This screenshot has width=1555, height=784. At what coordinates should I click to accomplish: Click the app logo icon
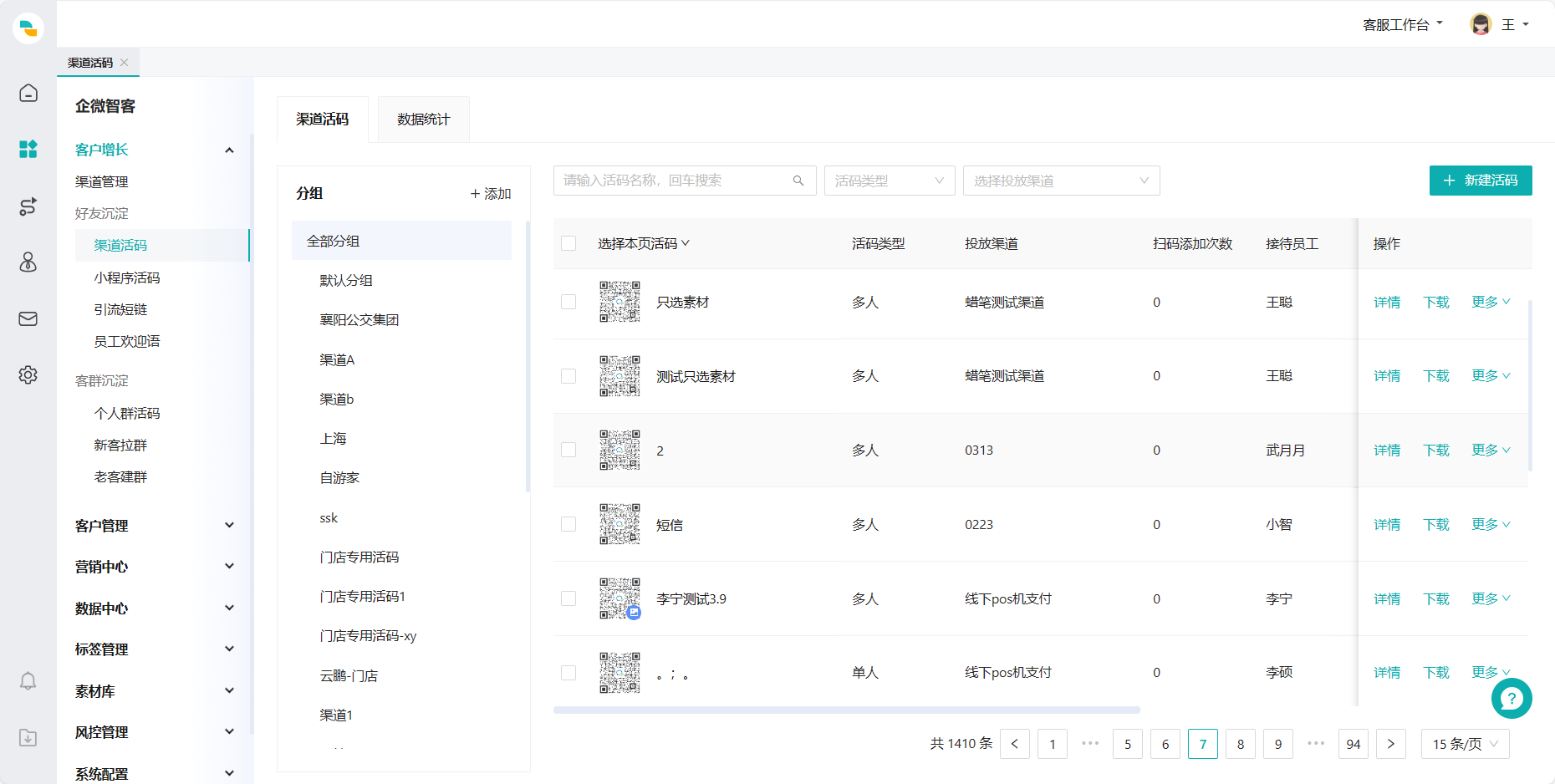coord(28,28)
